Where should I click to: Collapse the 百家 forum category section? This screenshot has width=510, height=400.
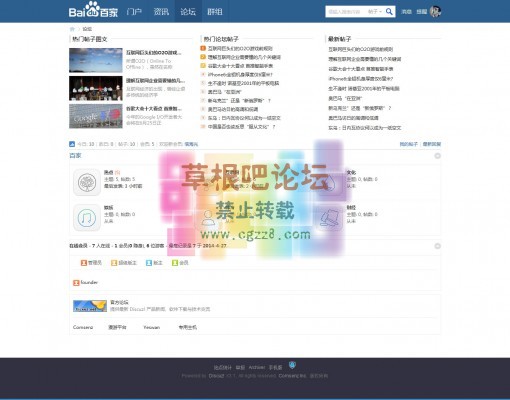438,156
